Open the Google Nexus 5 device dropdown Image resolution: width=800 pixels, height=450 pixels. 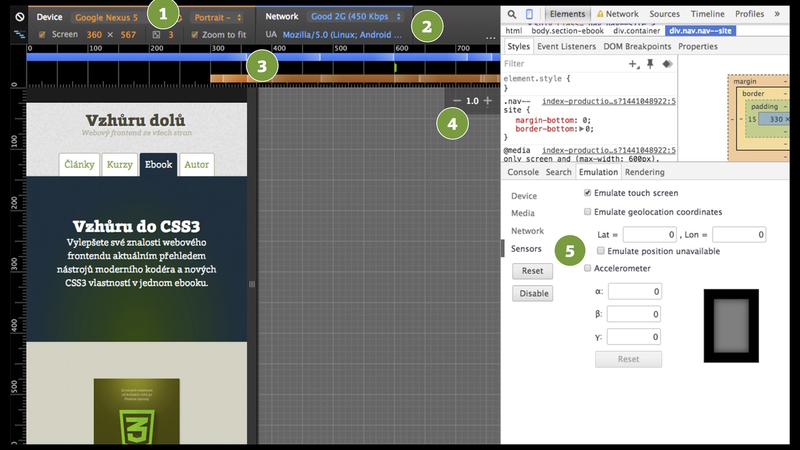(110, 17)
